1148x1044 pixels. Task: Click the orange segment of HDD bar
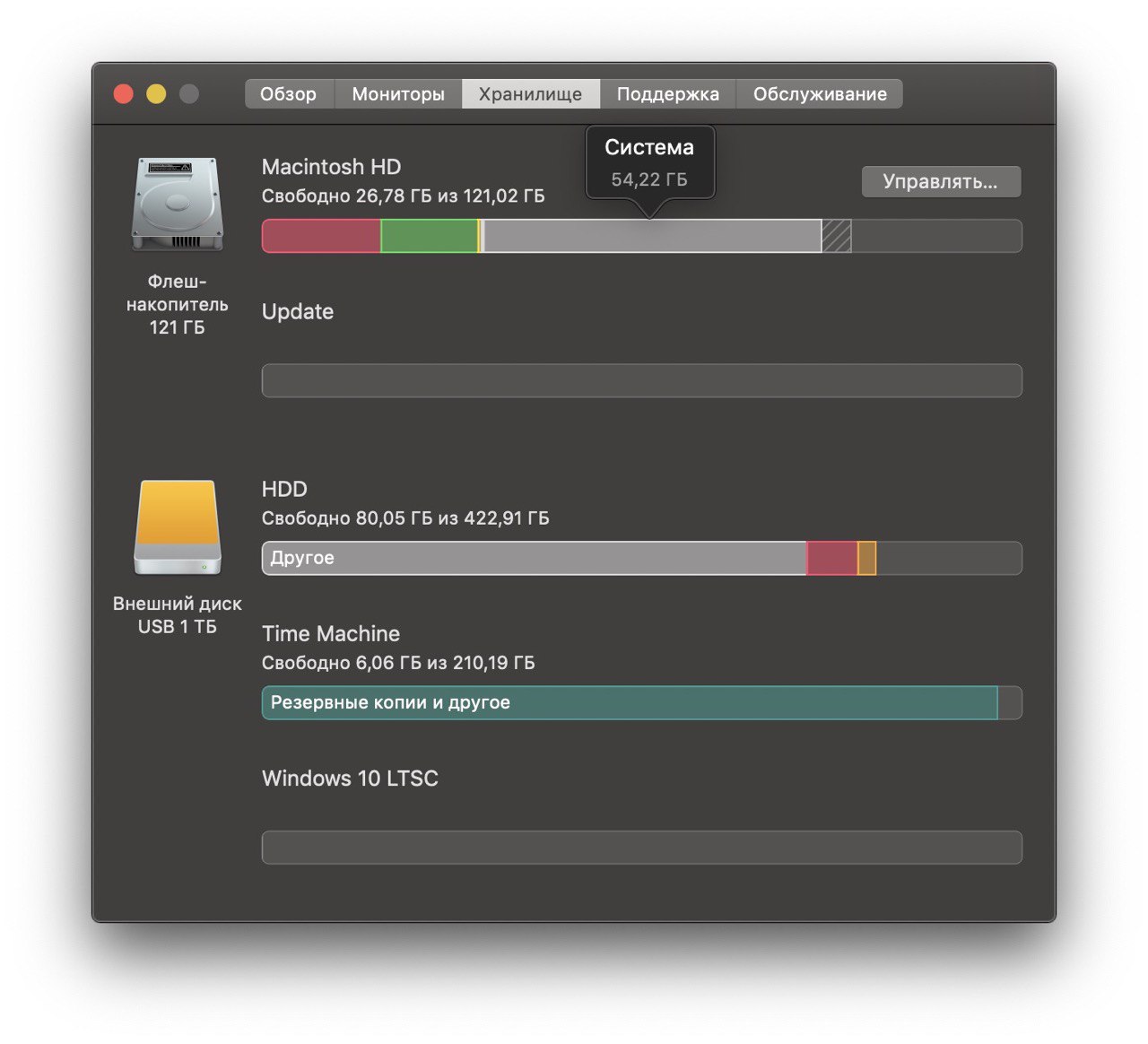tap(867, 558)
